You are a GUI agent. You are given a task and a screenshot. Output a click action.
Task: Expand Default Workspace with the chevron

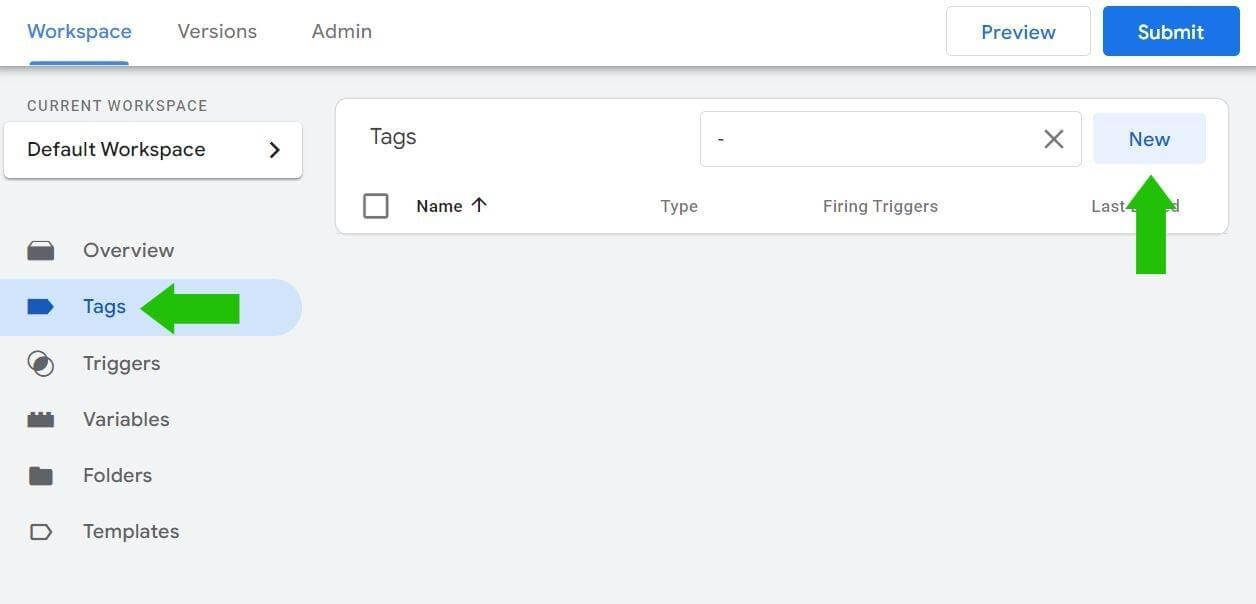(x=275, y=149)
